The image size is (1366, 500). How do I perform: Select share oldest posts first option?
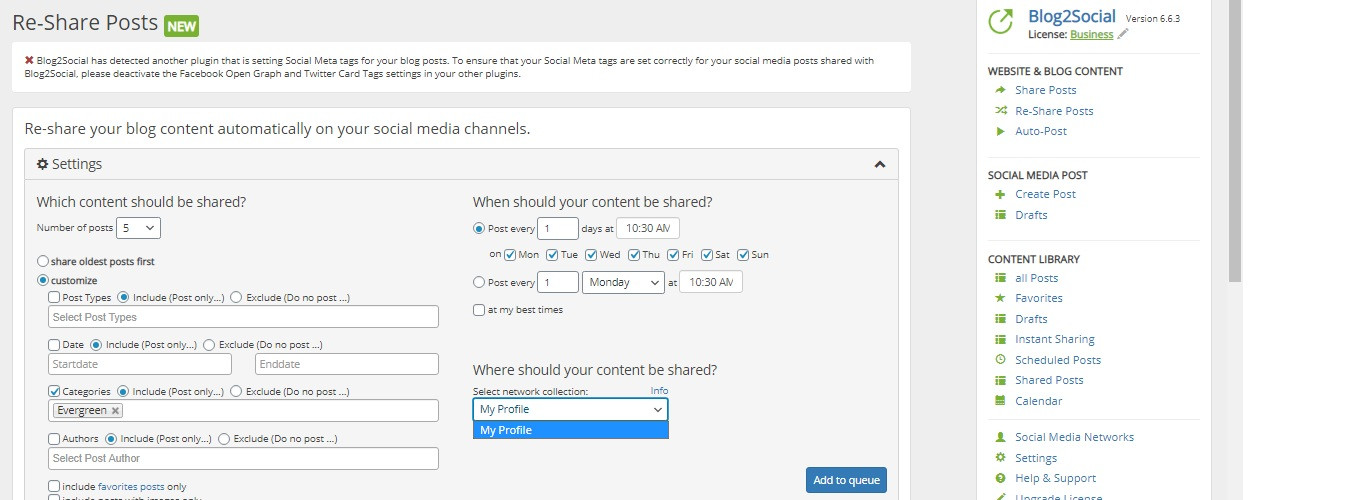pyautogui.click(x=43, y=261)
